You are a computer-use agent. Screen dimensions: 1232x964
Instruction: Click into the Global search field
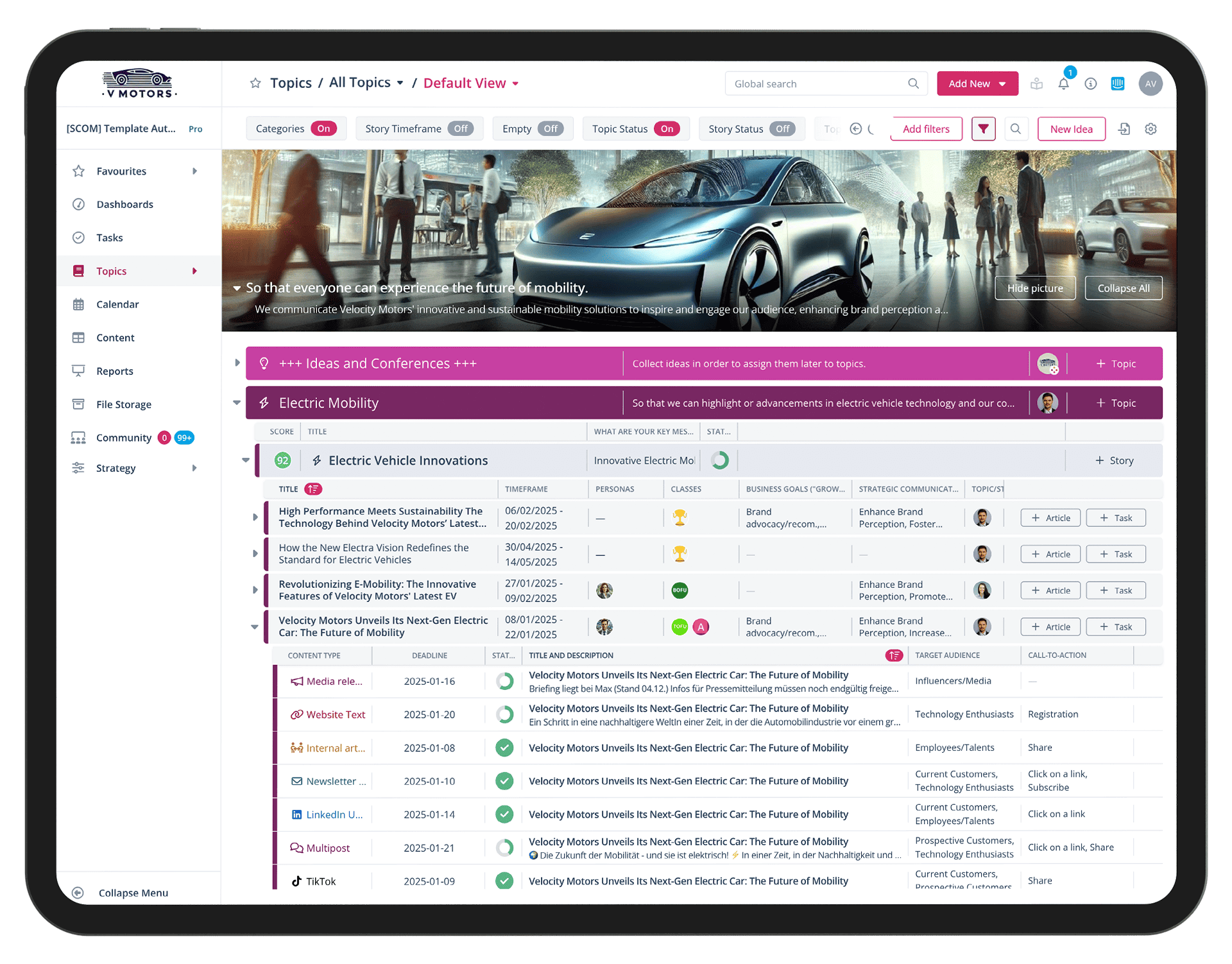tap(815, 84)
